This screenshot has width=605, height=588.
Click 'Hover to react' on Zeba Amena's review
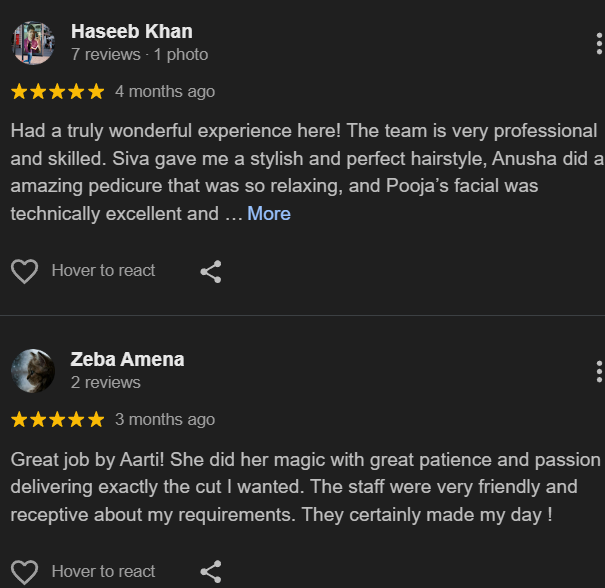[103, 571]
